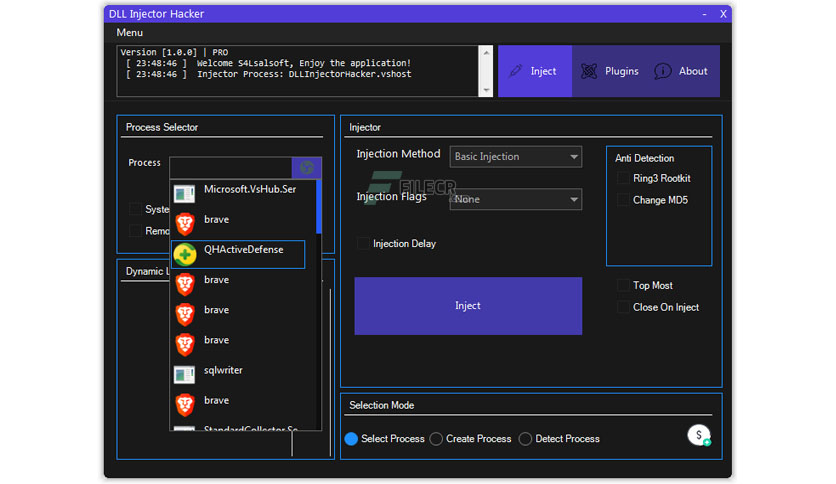The height and width of the screenshot is (484, 836).
Task: Choose the Select Process radio button
Action: pos(351,439)
